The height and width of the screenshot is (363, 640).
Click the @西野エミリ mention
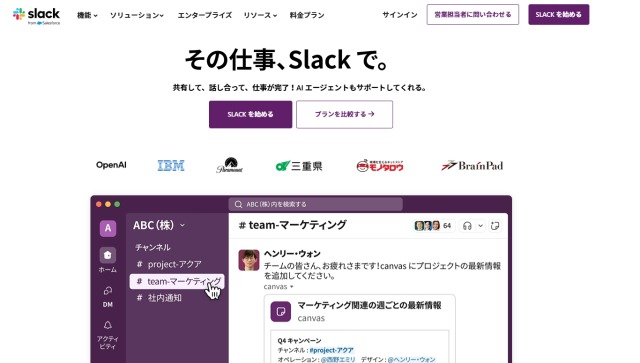[338, 360]
